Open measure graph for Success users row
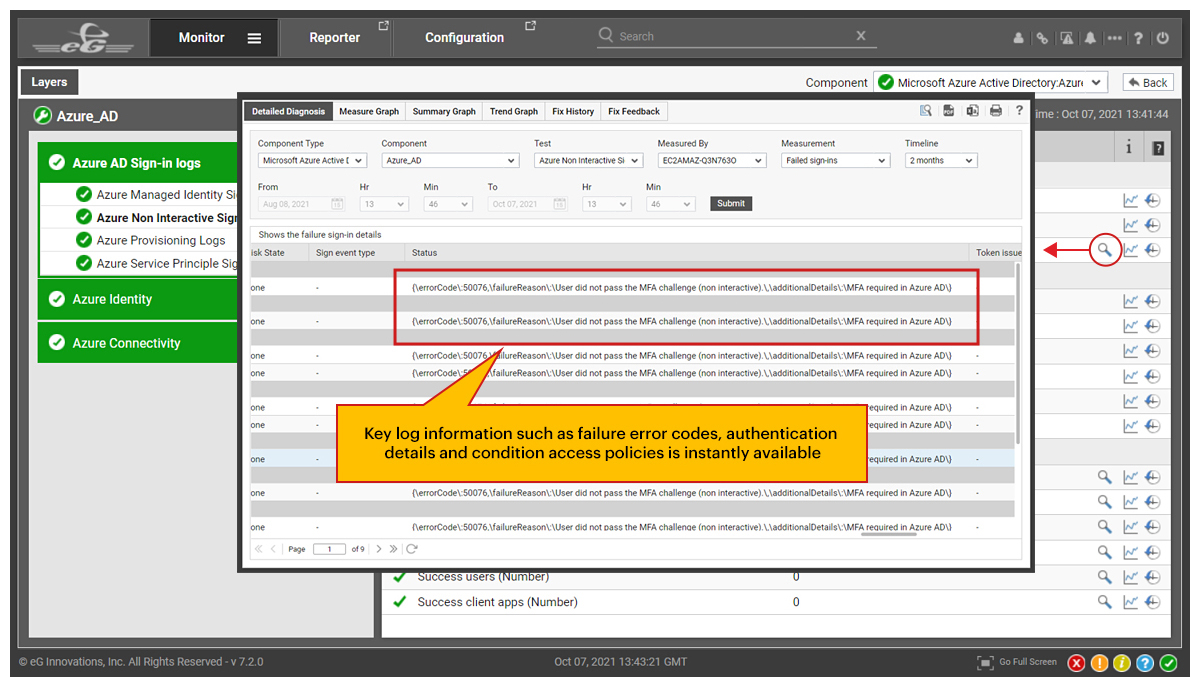1200x687 pixels. [x=1131, y=577]
